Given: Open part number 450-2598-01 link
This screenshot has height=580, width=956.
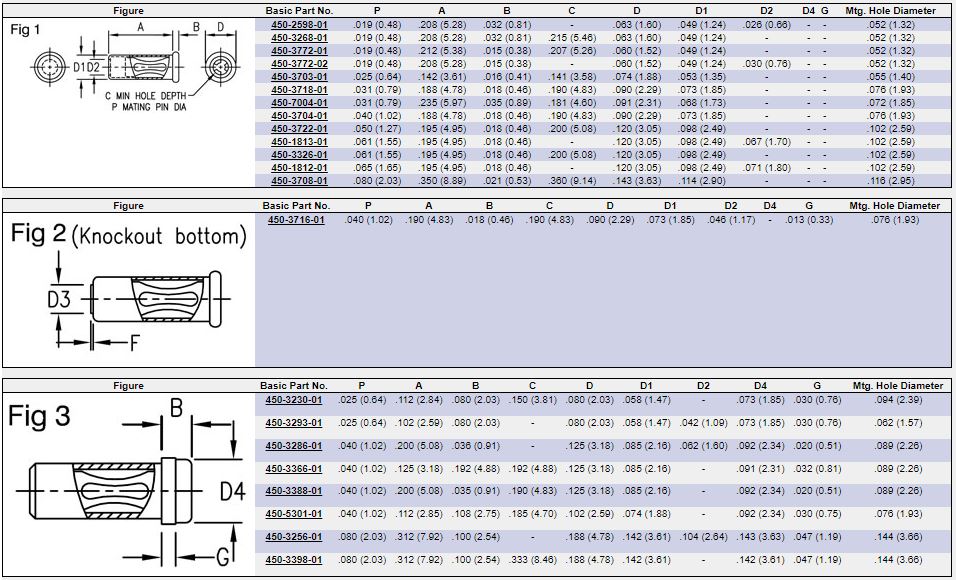Looking at the screenshot, I should [299, 24].
